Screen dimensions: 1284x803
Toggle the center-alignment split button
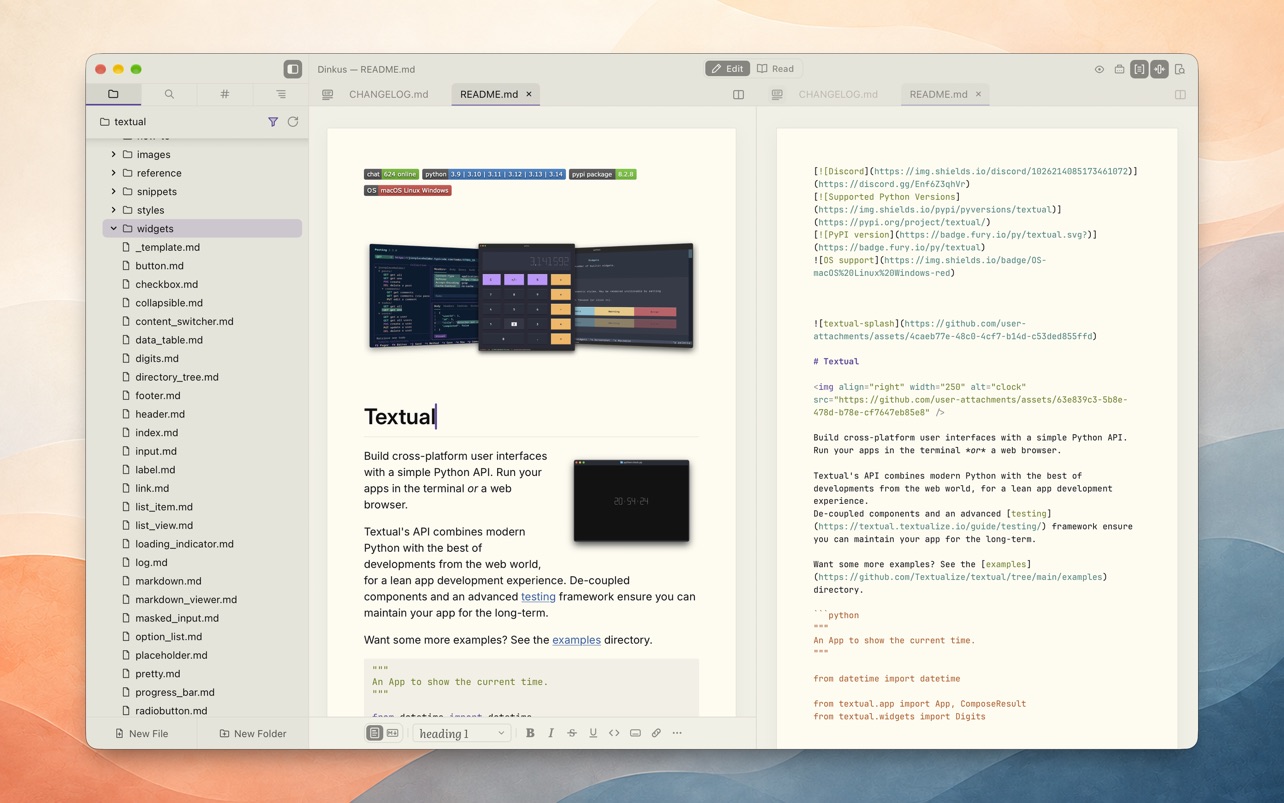[1160, 70]
